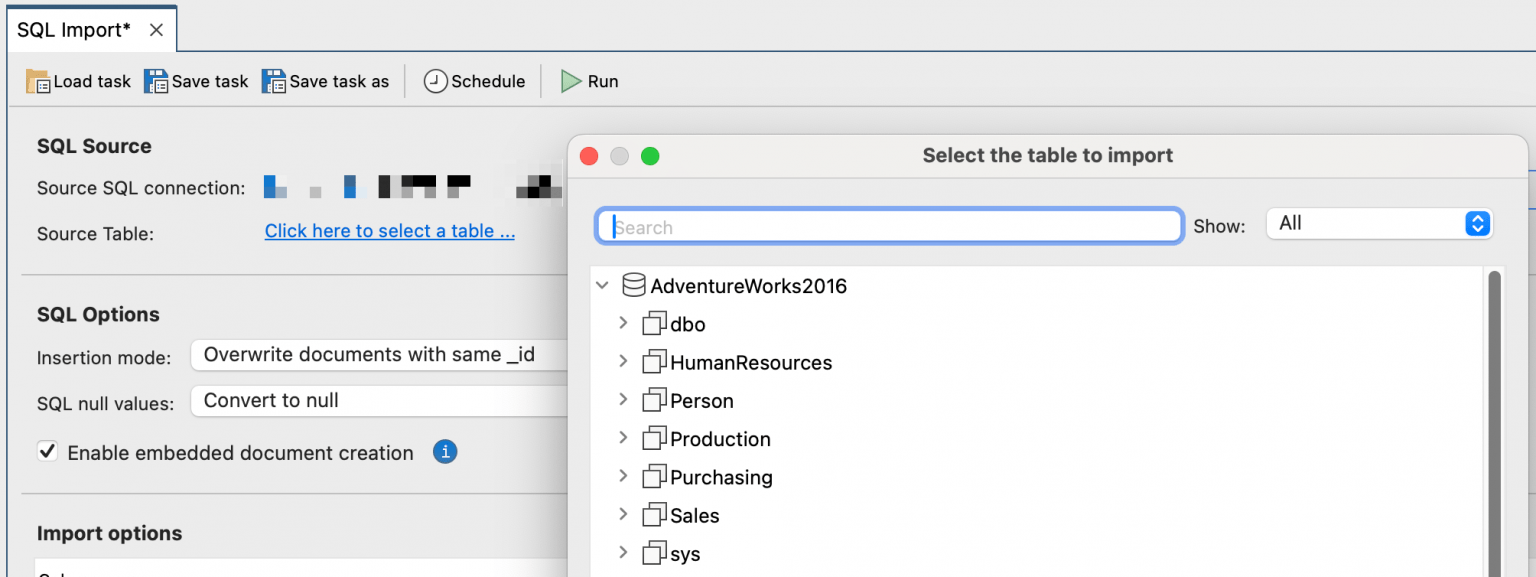The height and width of the screenshot is (577, 1536).
Task: Click the Save task disk icon
Action: (156, 82)
